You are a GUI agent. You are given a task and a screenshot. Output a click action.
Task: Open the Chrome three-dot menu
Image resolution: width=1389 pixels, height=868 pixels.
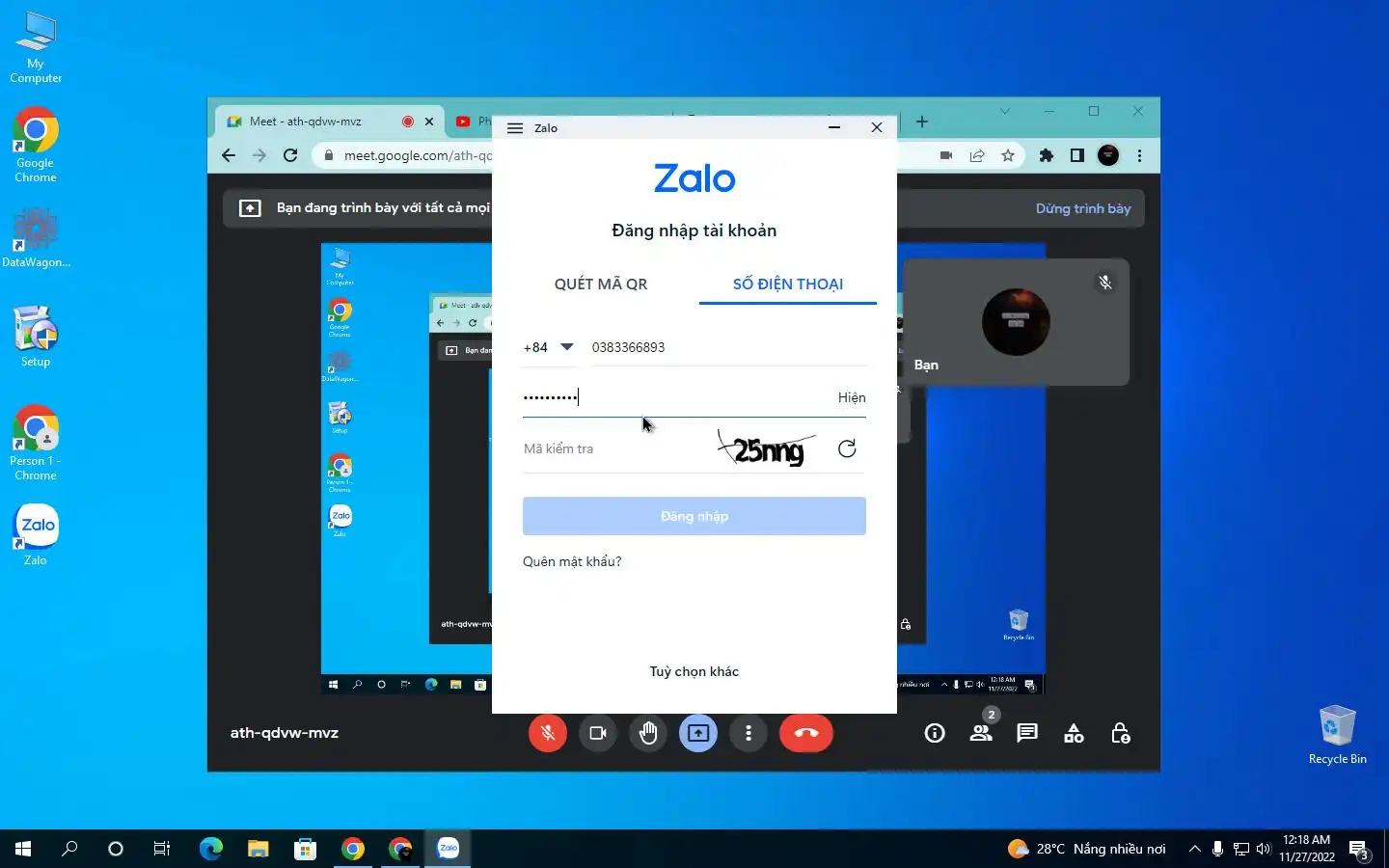tap(1139, 155)
